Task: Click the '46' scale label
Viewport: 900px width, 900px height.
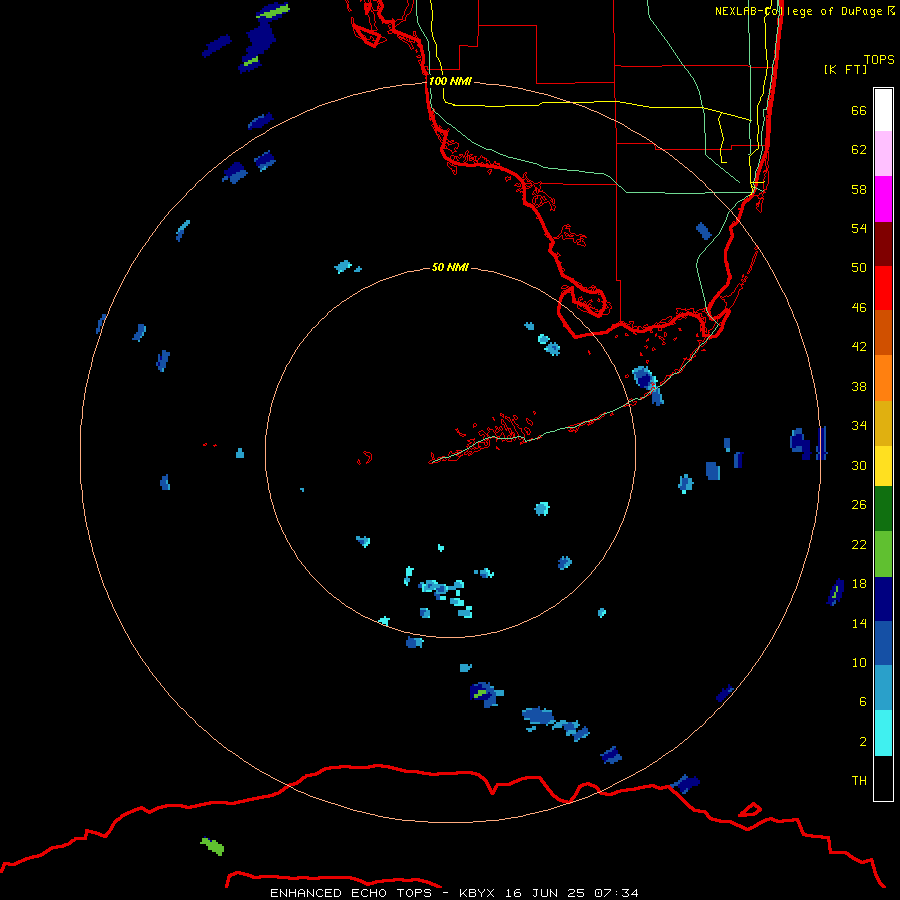Action: click(x=859, y=308)
